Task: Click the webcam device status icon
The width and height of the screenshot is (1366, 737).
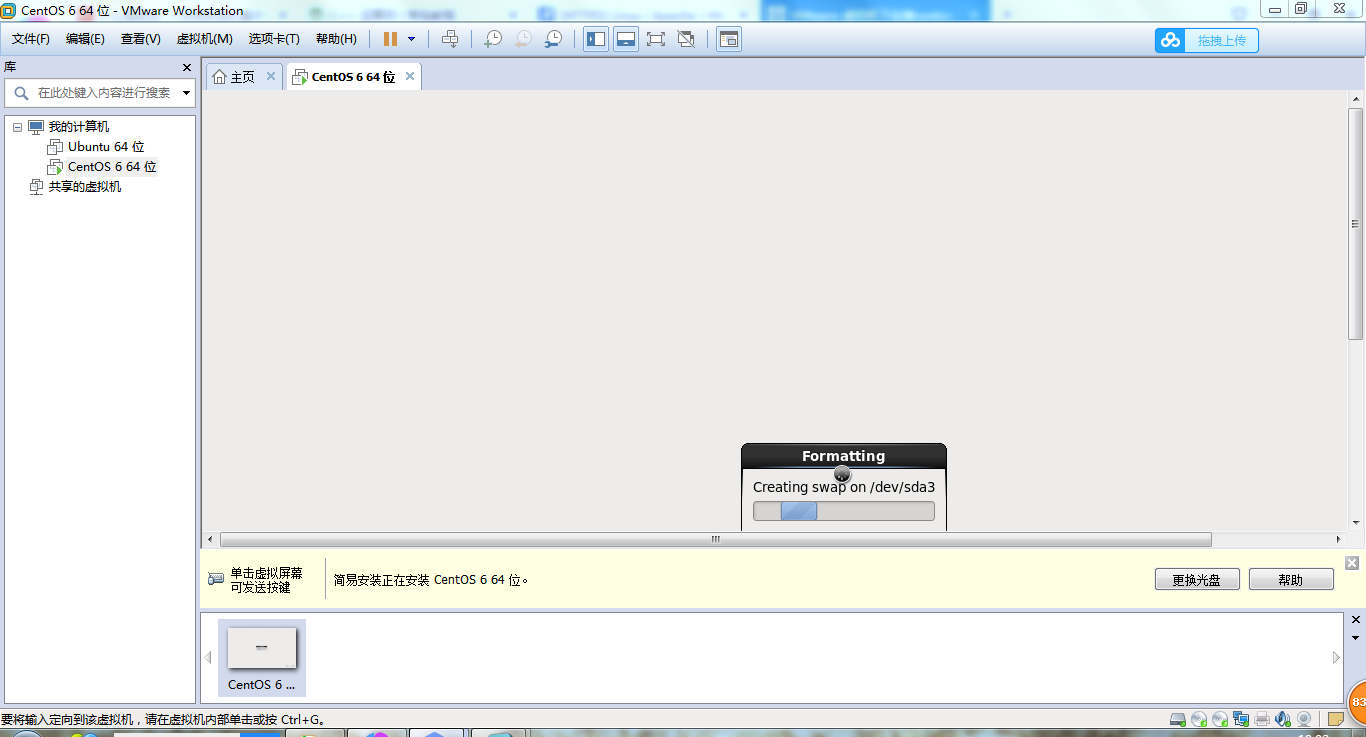Action: click(x=1304, y=719)
